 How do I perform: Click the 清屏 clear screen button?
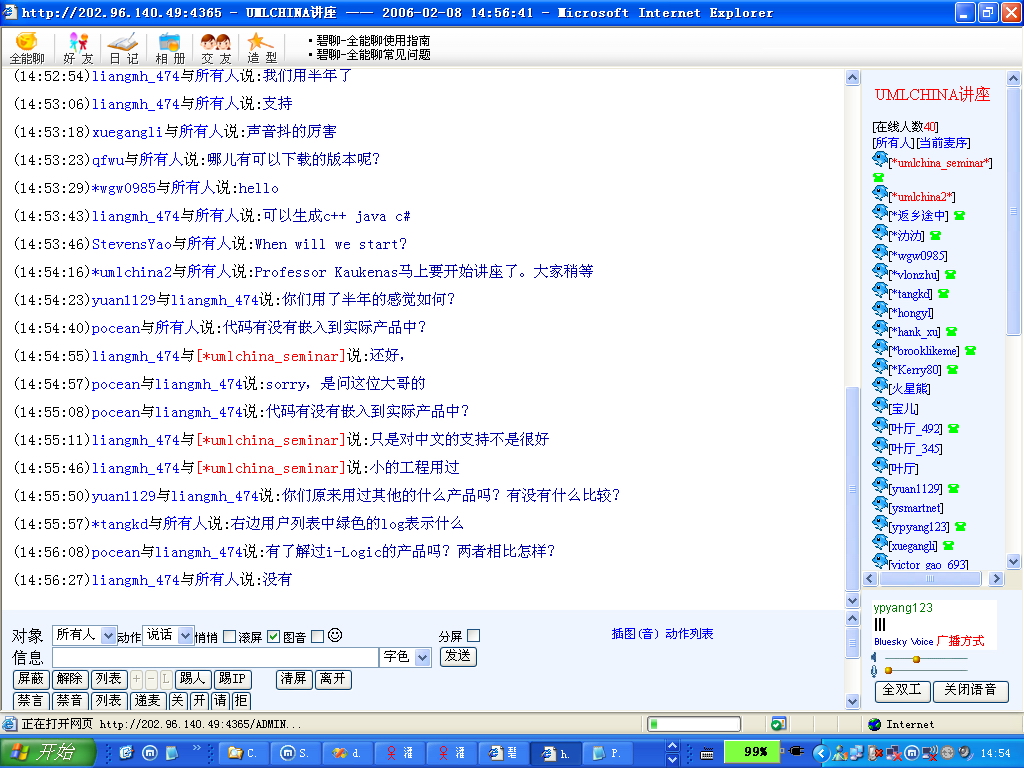[x=294, y=679]
